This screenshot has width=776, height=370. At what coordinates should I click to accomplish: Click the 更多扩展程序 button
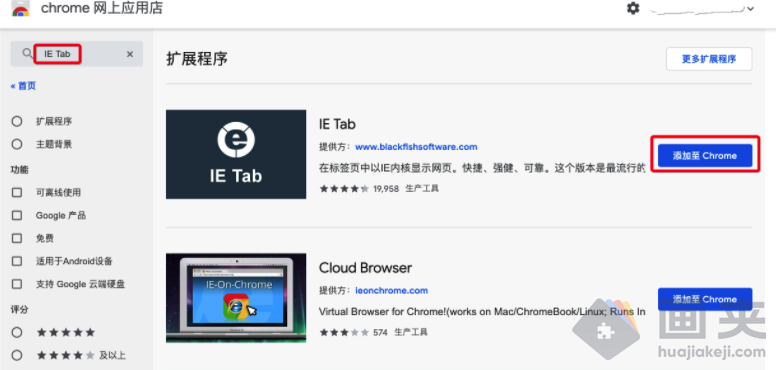pyautogui.click(x=709, y=59)
